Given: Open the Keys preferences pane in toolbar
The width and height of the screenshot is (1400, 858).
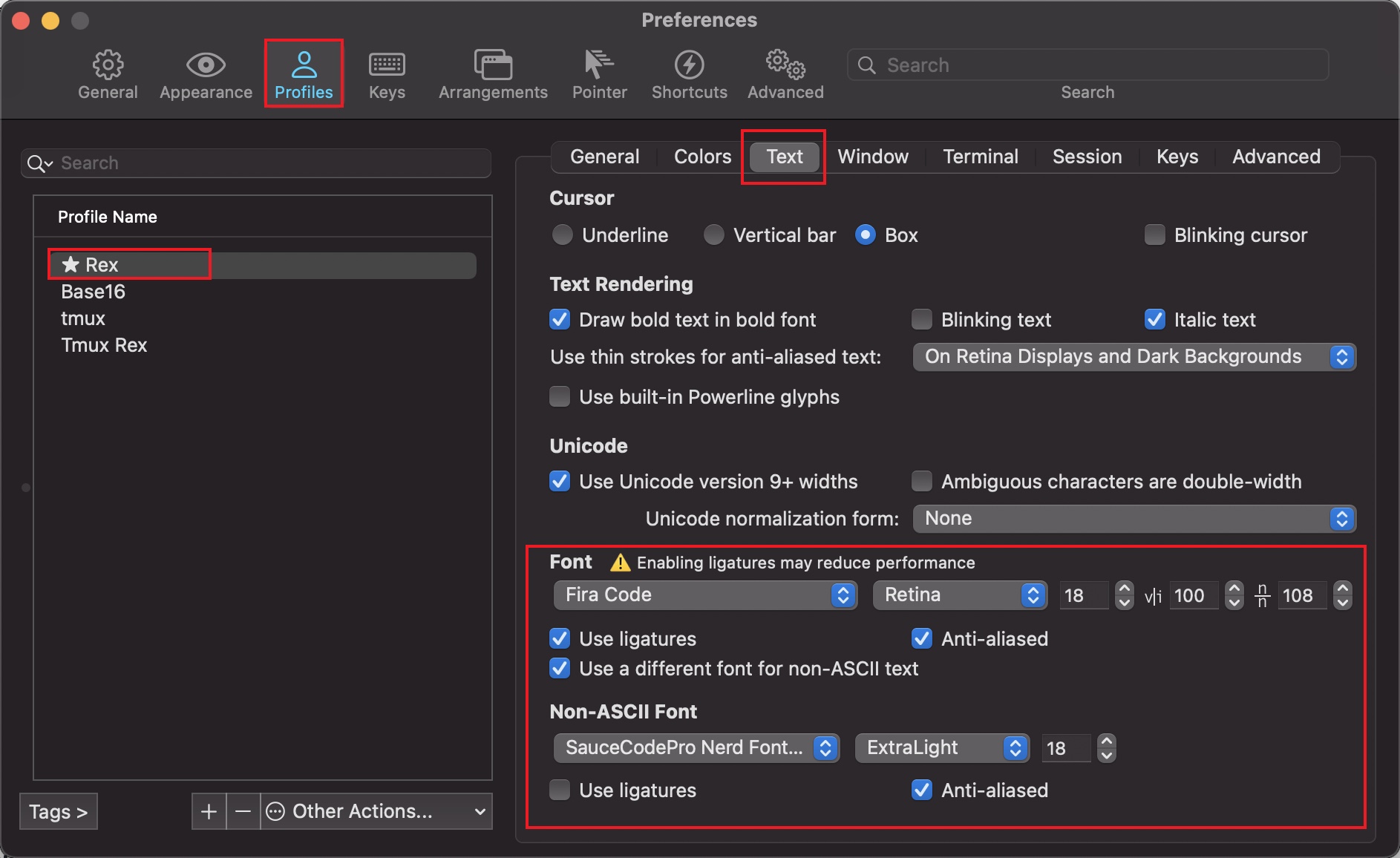Looking at the screenshot, I should pos(387,74).
